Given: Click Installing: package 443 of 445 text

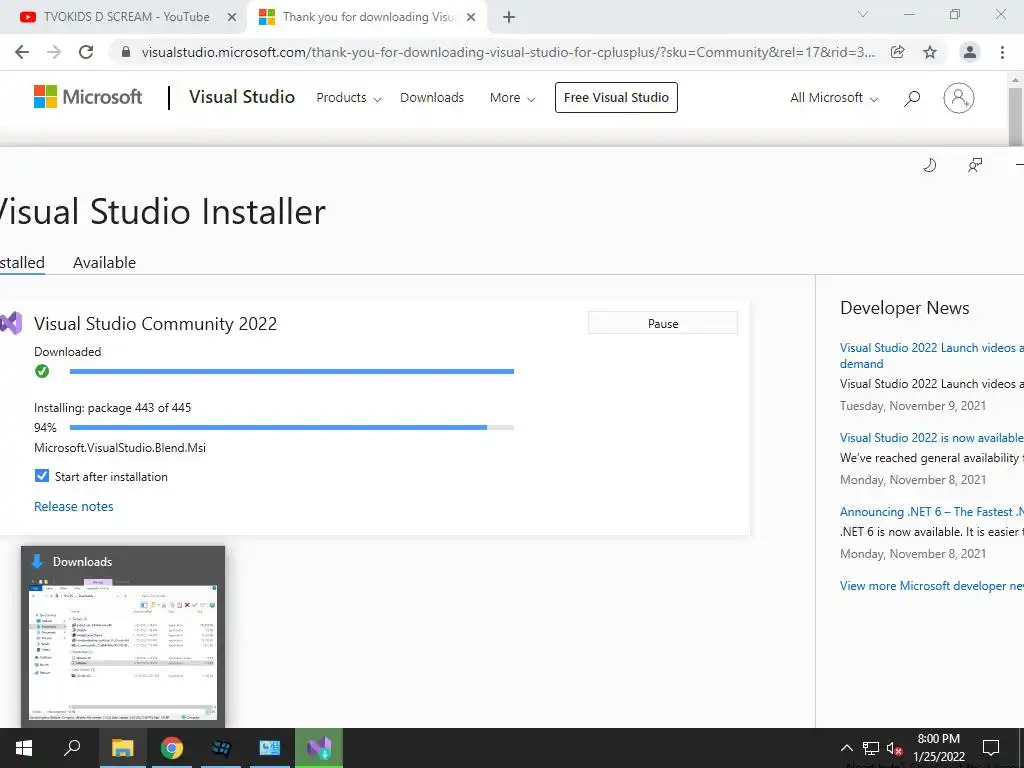Looking at the screenshot, I should pos(112,408).
